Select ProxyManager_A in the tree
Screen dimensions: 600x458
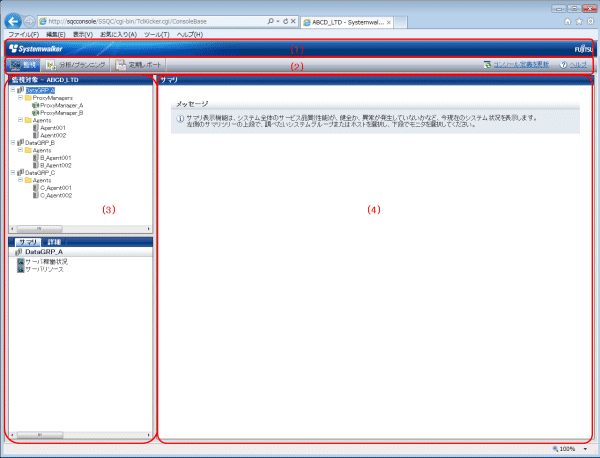pos(62,105)
